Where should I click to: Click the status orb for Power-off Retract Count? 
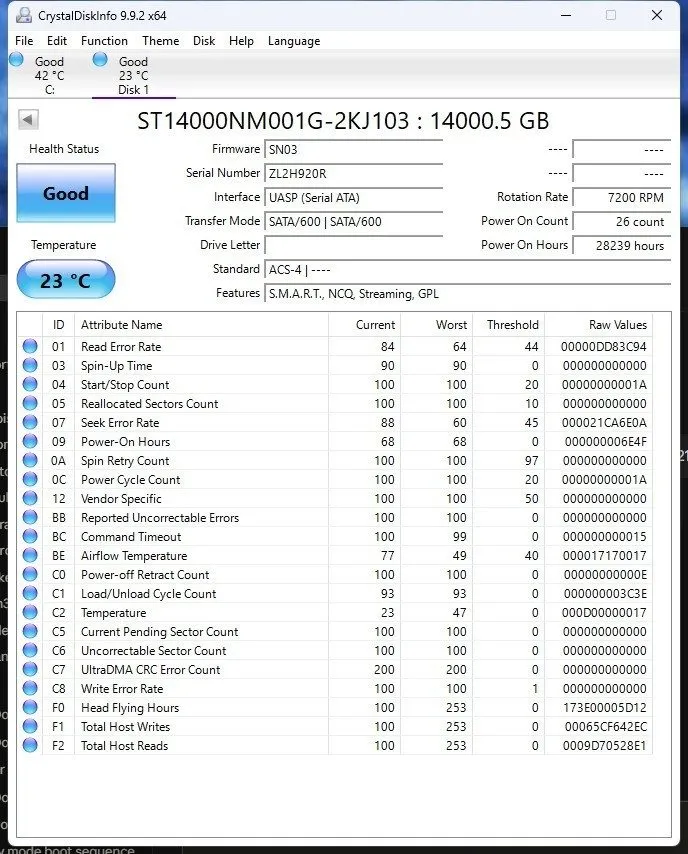coord(30,575)
